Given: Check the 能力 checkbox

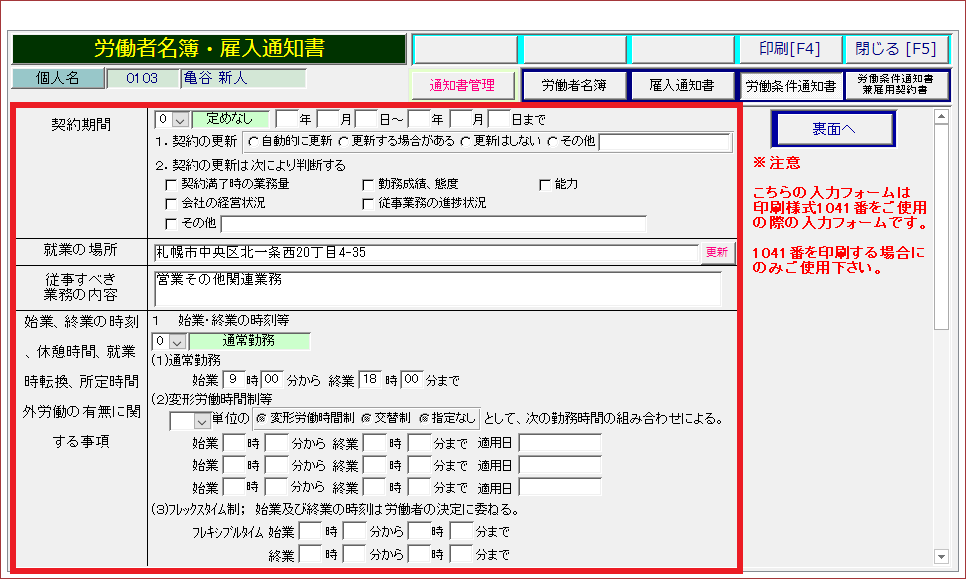Looking at the screenshot, I should (545, 185).
